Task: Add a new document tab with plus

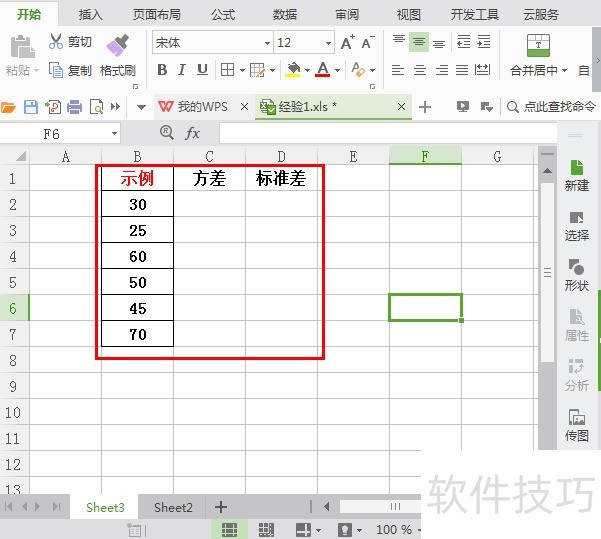Action: tap(425, 107)
